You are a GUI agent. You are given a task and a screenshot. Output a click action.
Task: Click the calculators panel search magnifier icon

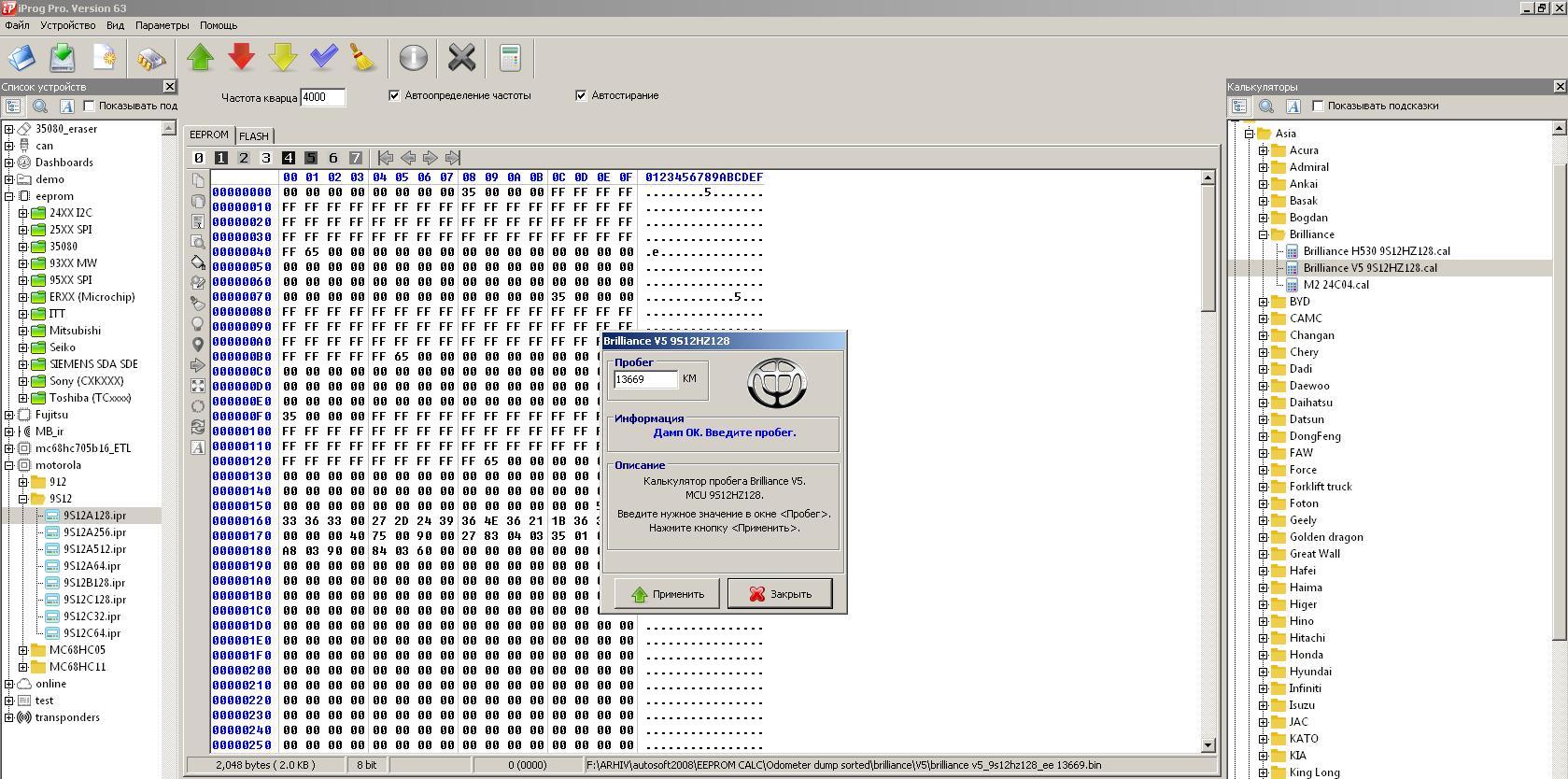point(1266,106)
